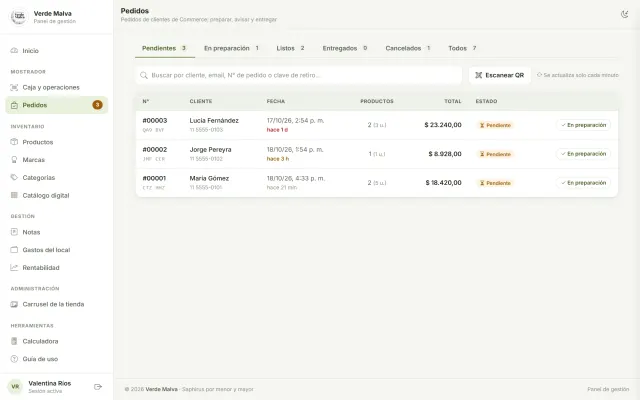Click the Calculadora icon
This screenshot has width=640, height=400.
14,341
